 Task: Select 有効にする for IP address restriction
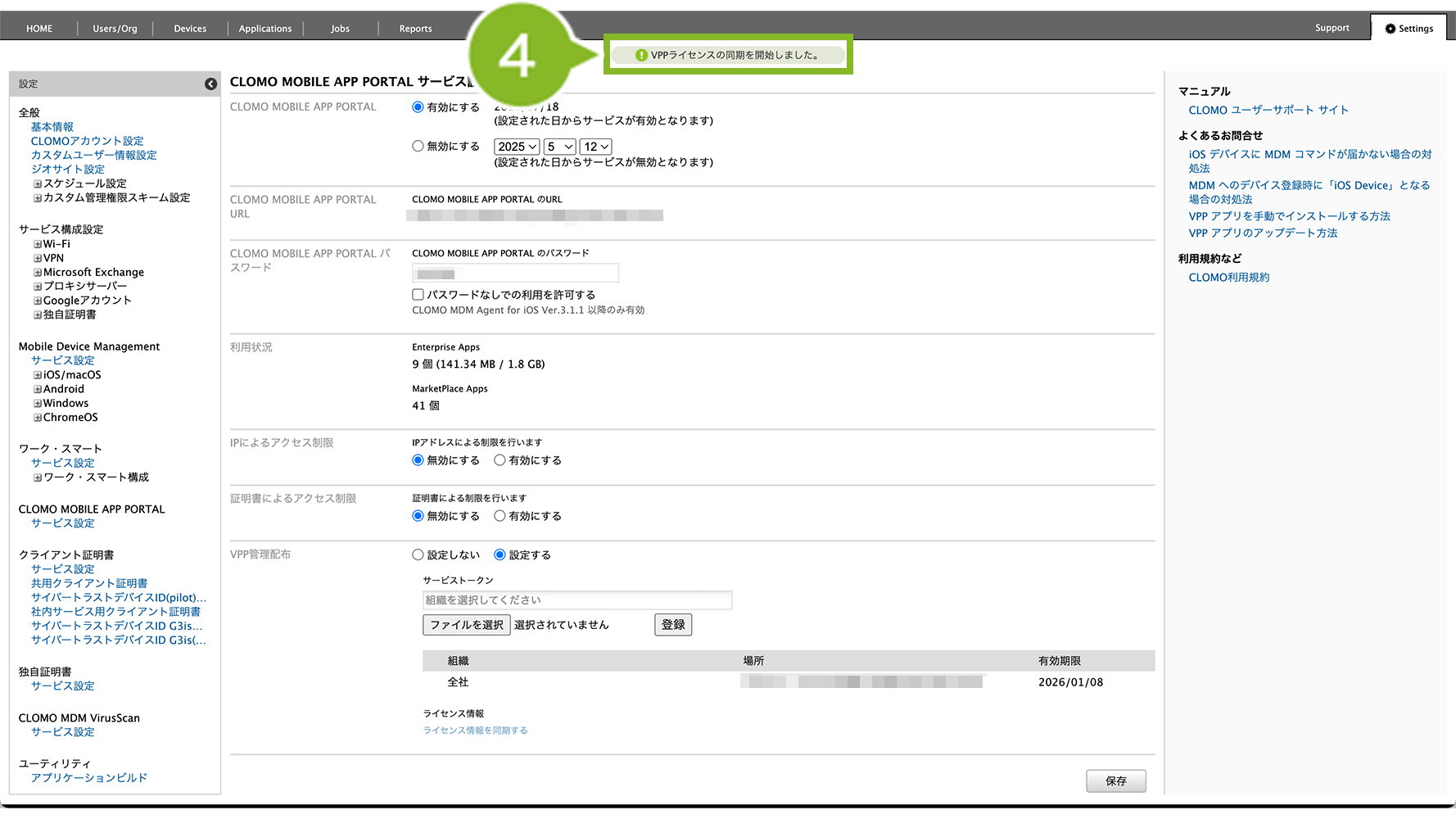(x=500, y=460)
